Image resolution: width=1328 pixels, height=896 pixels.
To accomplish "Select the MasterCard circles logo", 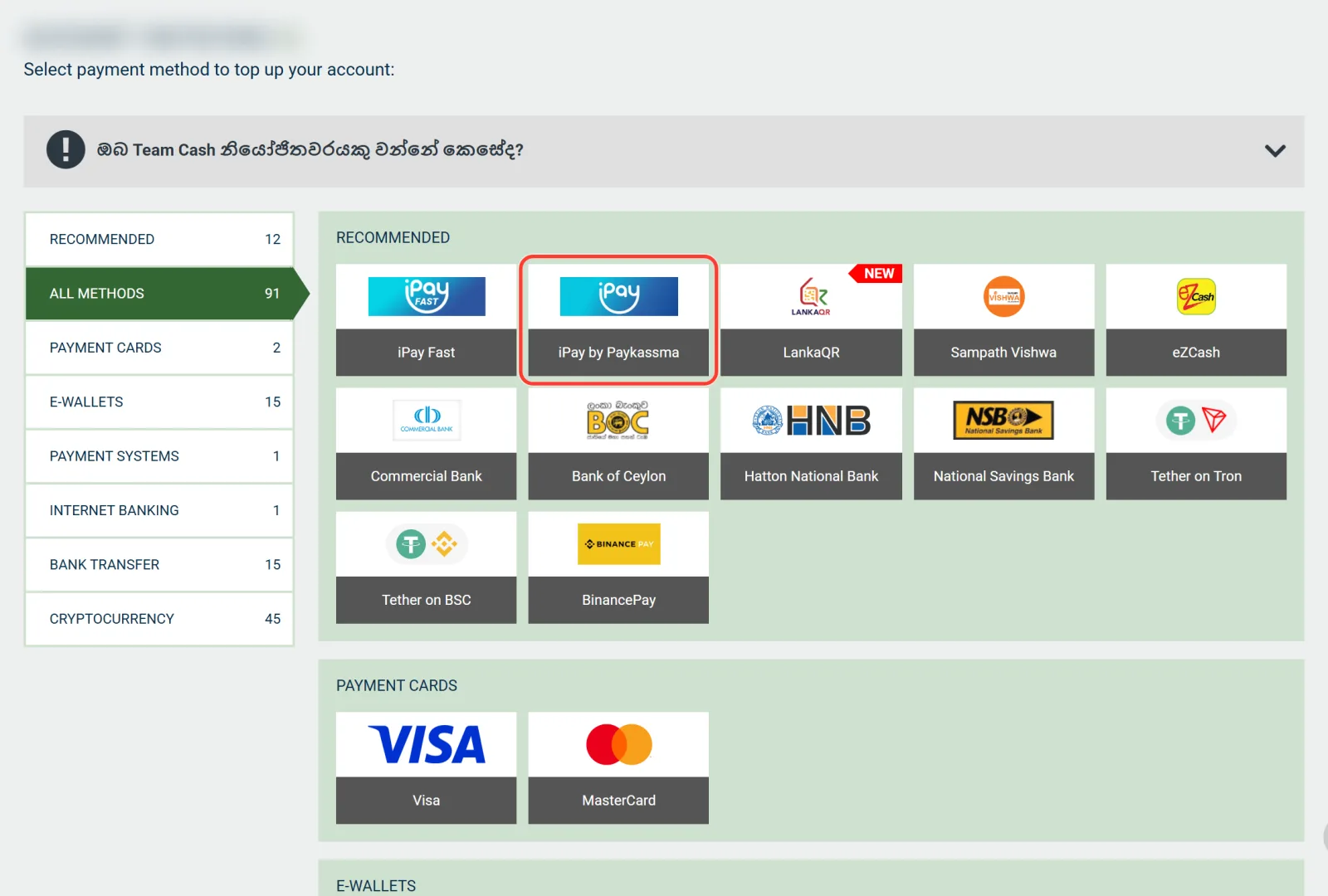I will tap(619, 744).
